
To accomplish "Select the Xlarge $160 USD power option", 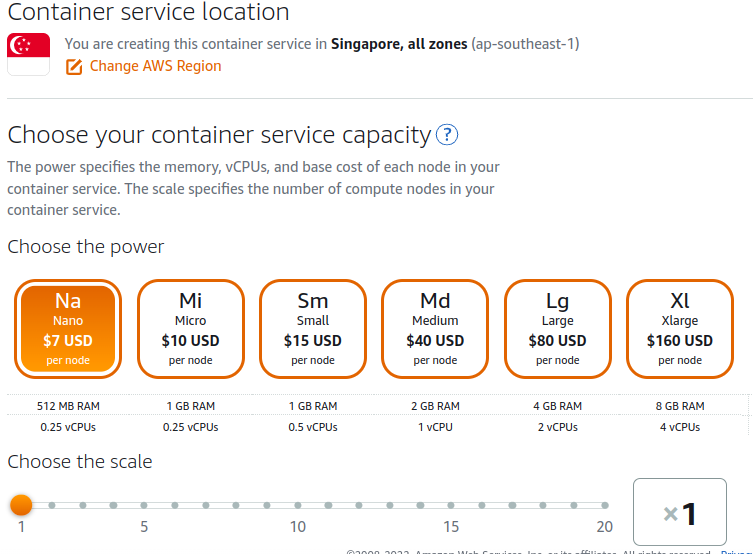I will click(680, 329).
